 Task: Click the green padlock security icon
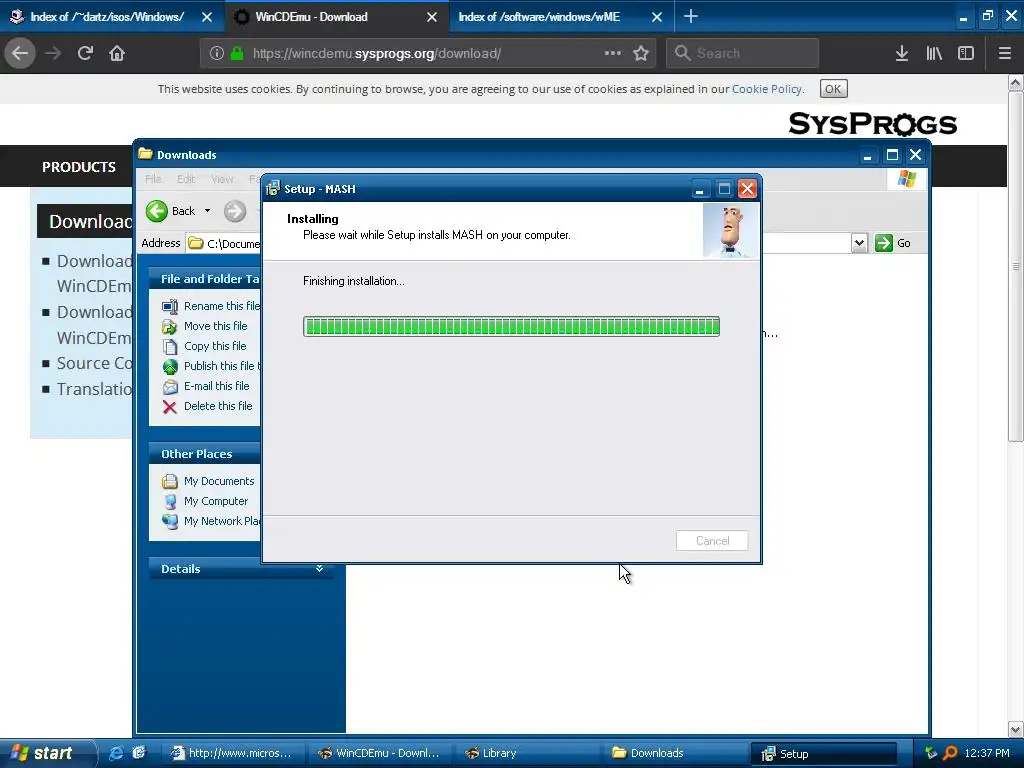pyautogui.click(x=237, y=53)
